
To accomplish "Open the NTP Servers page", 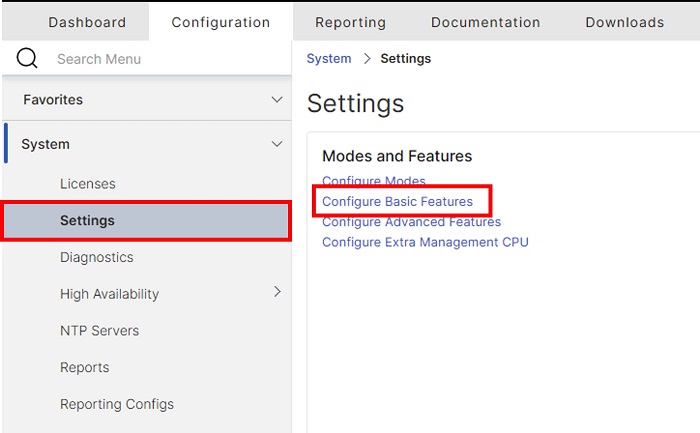I will (100, 331).
